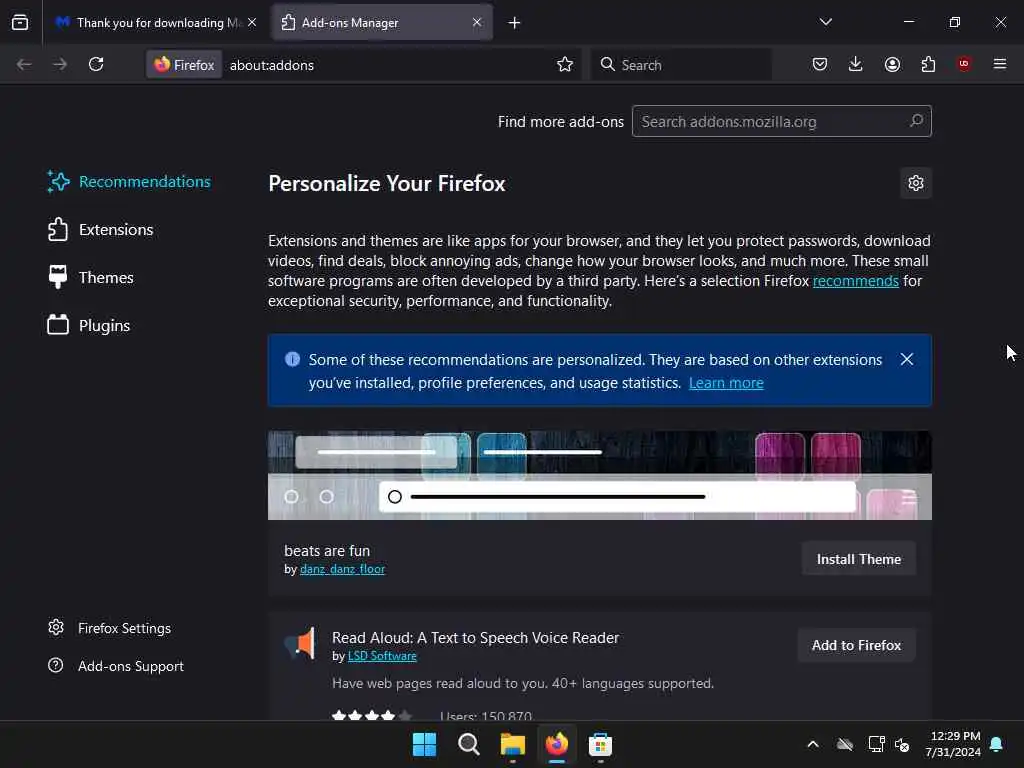Screen dimensions: 1024x768
Task: Open the add-on tools gear menu
Action: pos(916,183)
